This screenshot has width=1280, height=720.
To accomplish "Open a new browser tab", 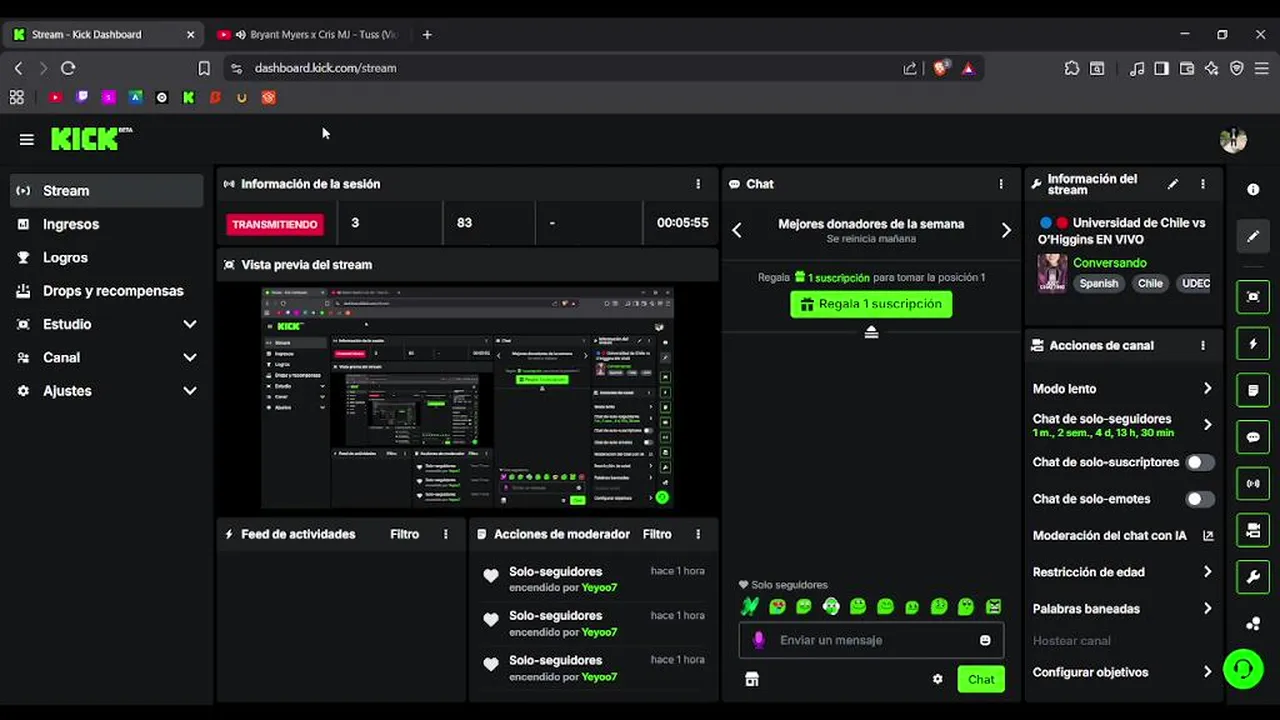I will (427, 34).
